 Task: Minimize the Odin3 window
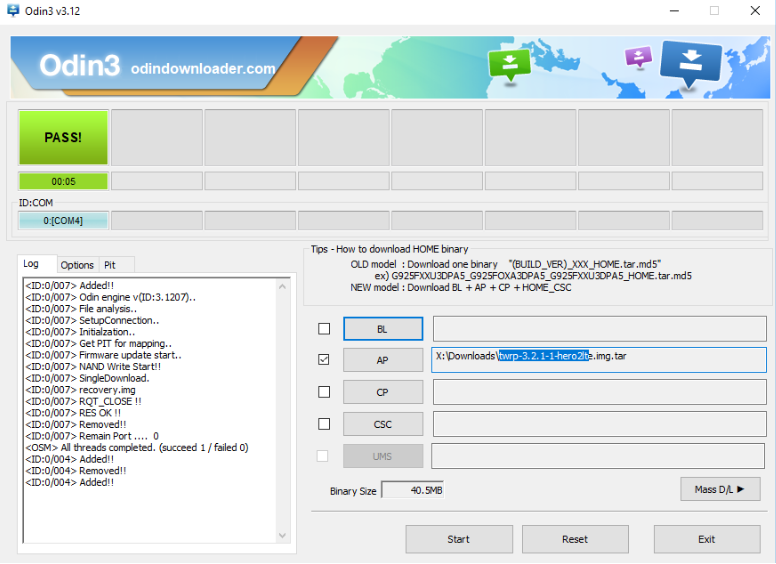[x=674, y=11]
